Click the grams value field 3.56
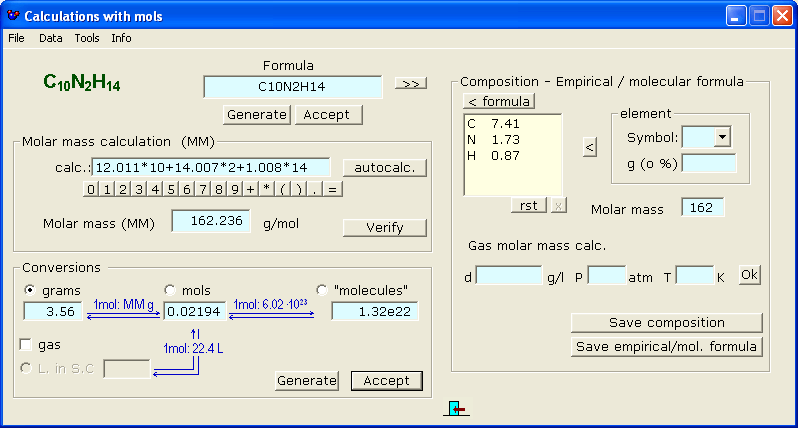The image size is (798, 428). coord(53,311)
